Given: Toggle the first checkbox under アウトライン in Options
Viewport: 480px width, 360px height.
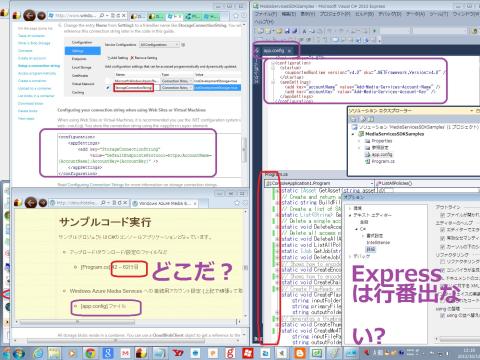Looking at the screenshot, I should click(442, 215).
